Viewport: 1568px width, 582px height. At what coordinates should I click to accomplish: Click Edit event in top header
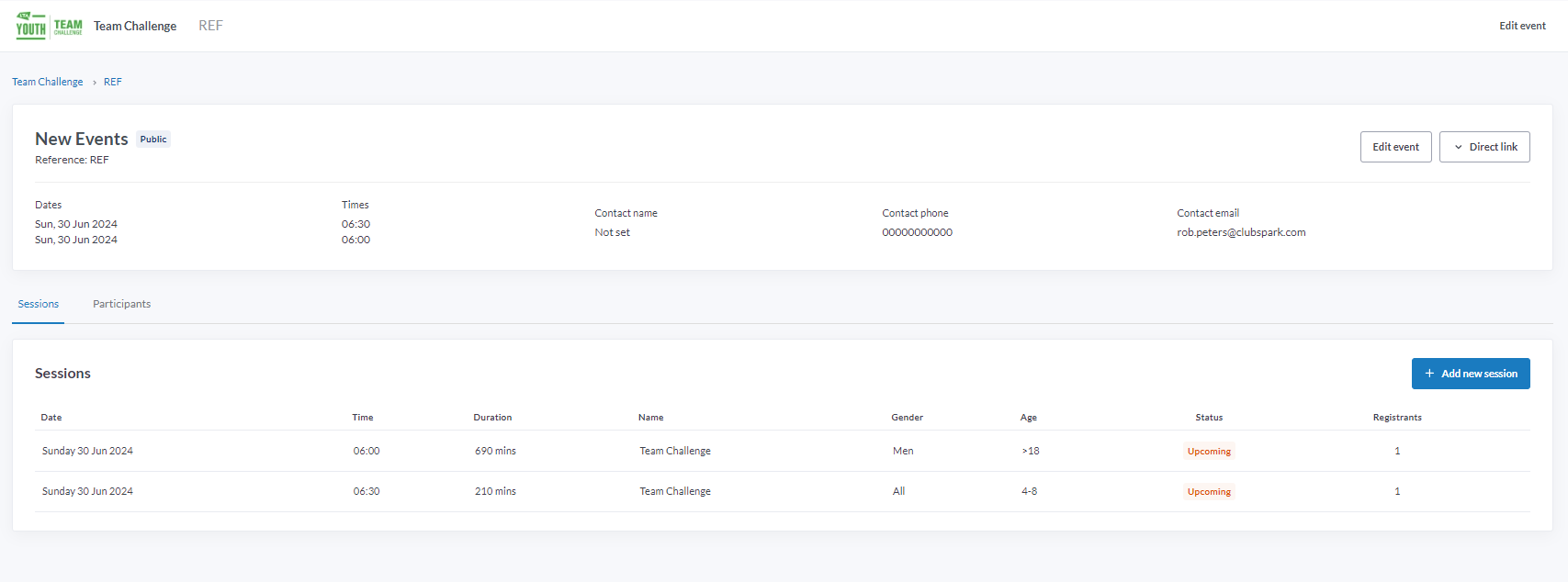point(1522,26)
